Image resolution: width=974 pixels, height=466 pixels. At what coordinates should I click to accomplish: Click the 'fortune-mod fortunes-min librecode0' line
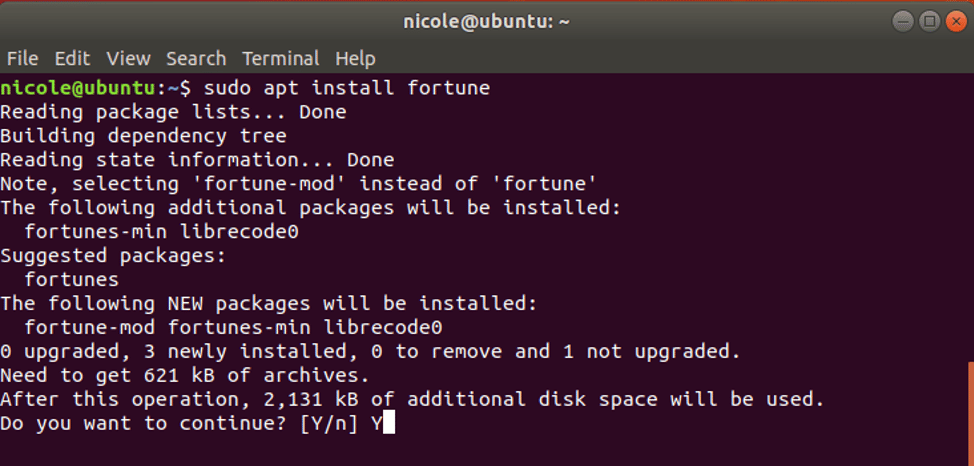pyautogui.click(x=233, y=327)
